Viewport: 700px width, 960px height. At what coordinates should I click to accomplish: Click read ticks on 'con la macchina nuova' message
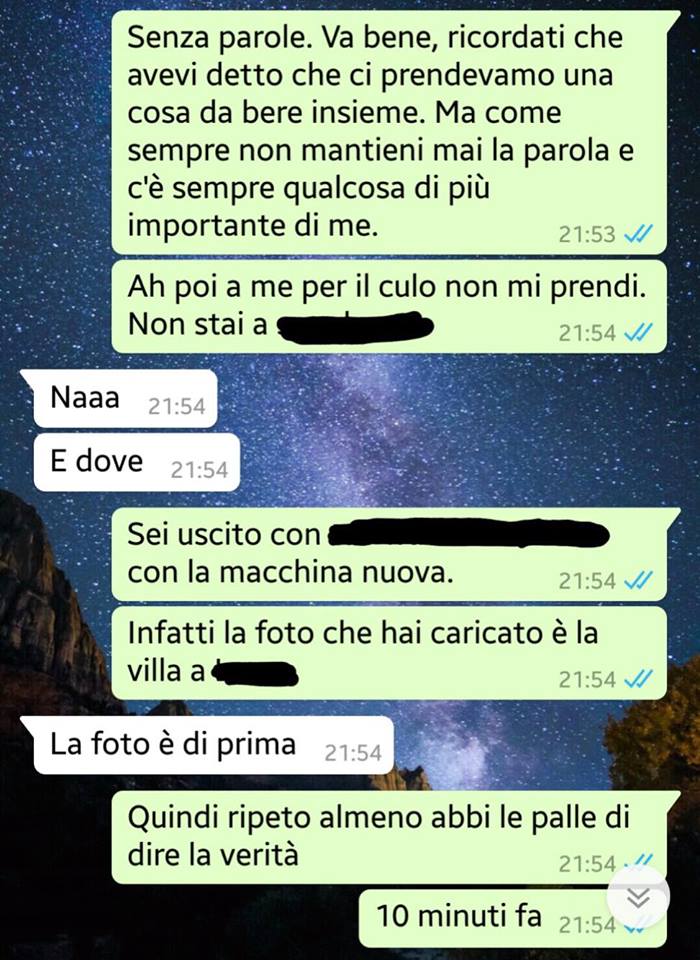pos(638,580)
